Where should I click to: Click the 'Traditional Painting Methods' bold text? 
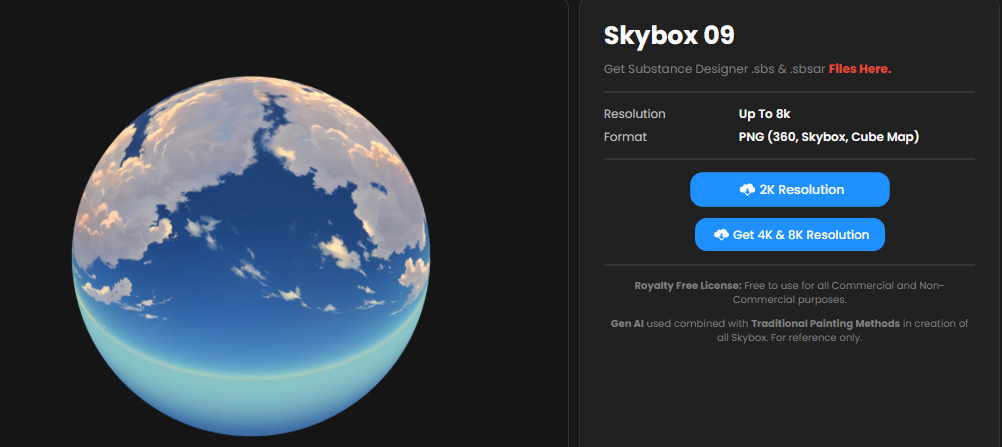click(826, 324)
